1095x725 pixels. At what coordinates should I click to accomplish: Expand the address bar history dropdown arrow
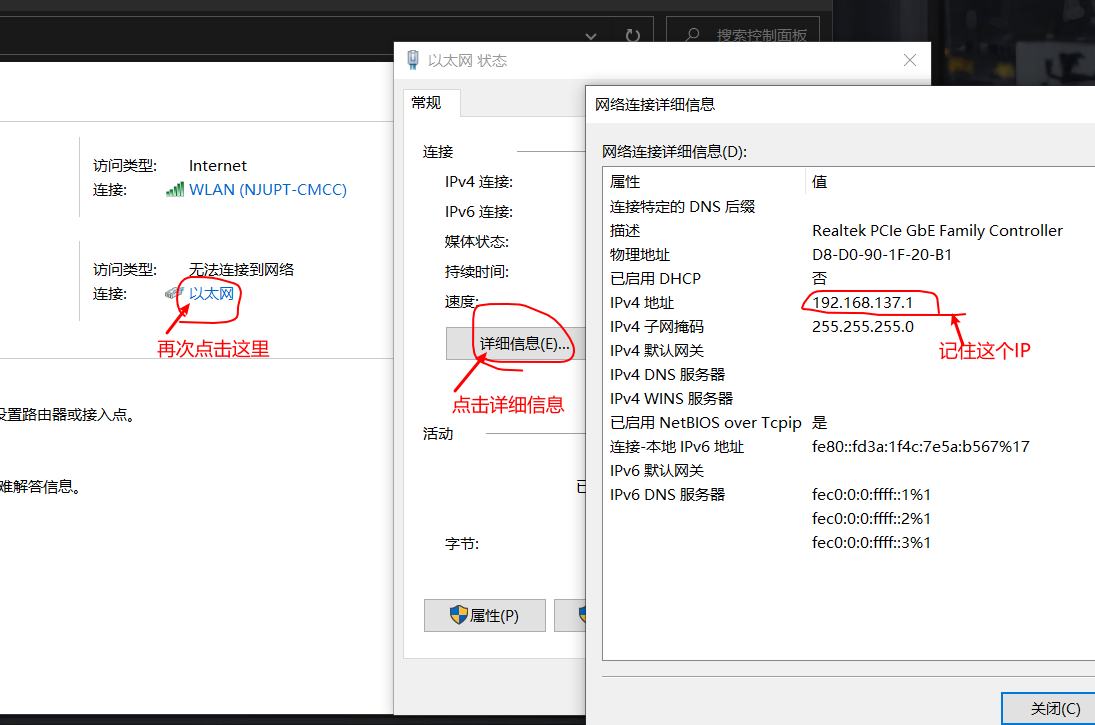[x=591, y=36]
